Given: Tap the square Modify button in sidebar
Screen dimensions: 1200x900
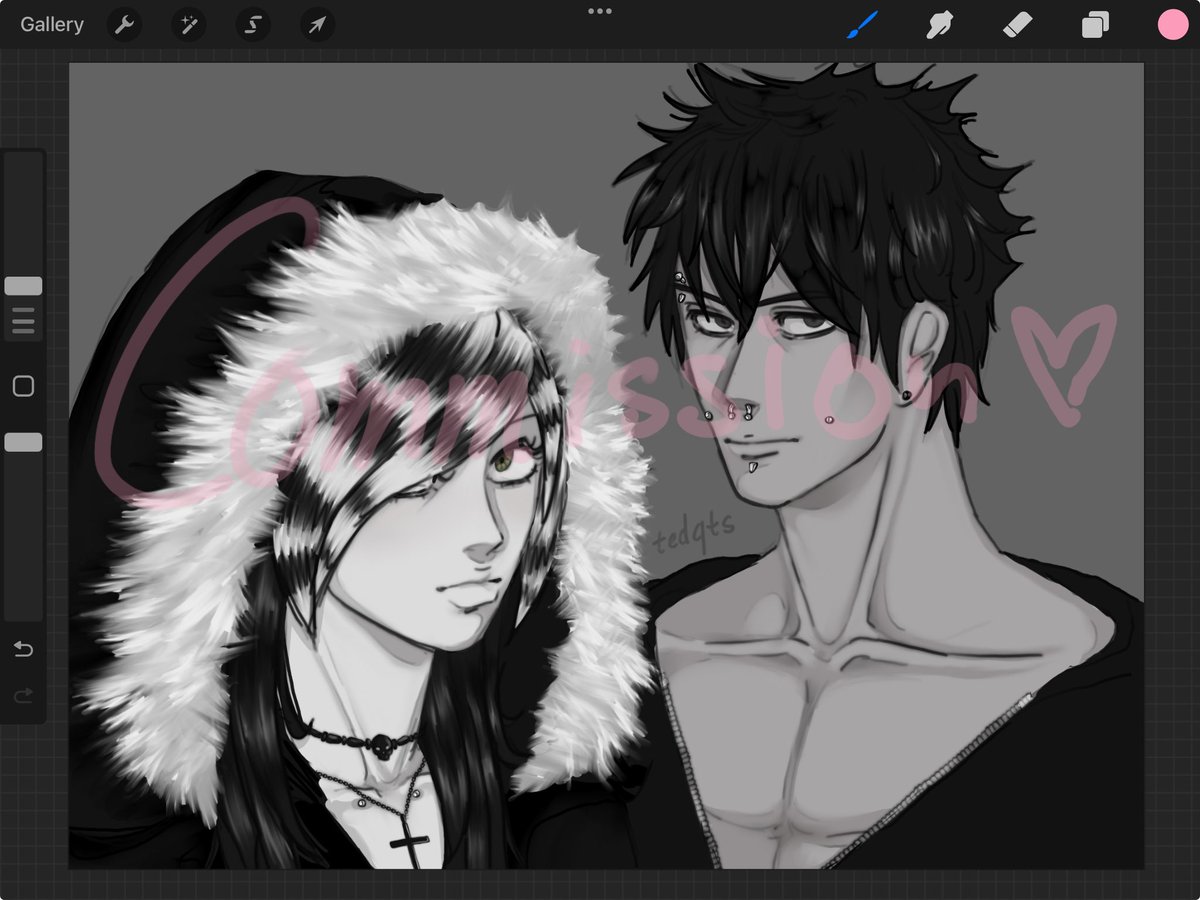Looking at the screenshot, I should (x=23, y=386).
